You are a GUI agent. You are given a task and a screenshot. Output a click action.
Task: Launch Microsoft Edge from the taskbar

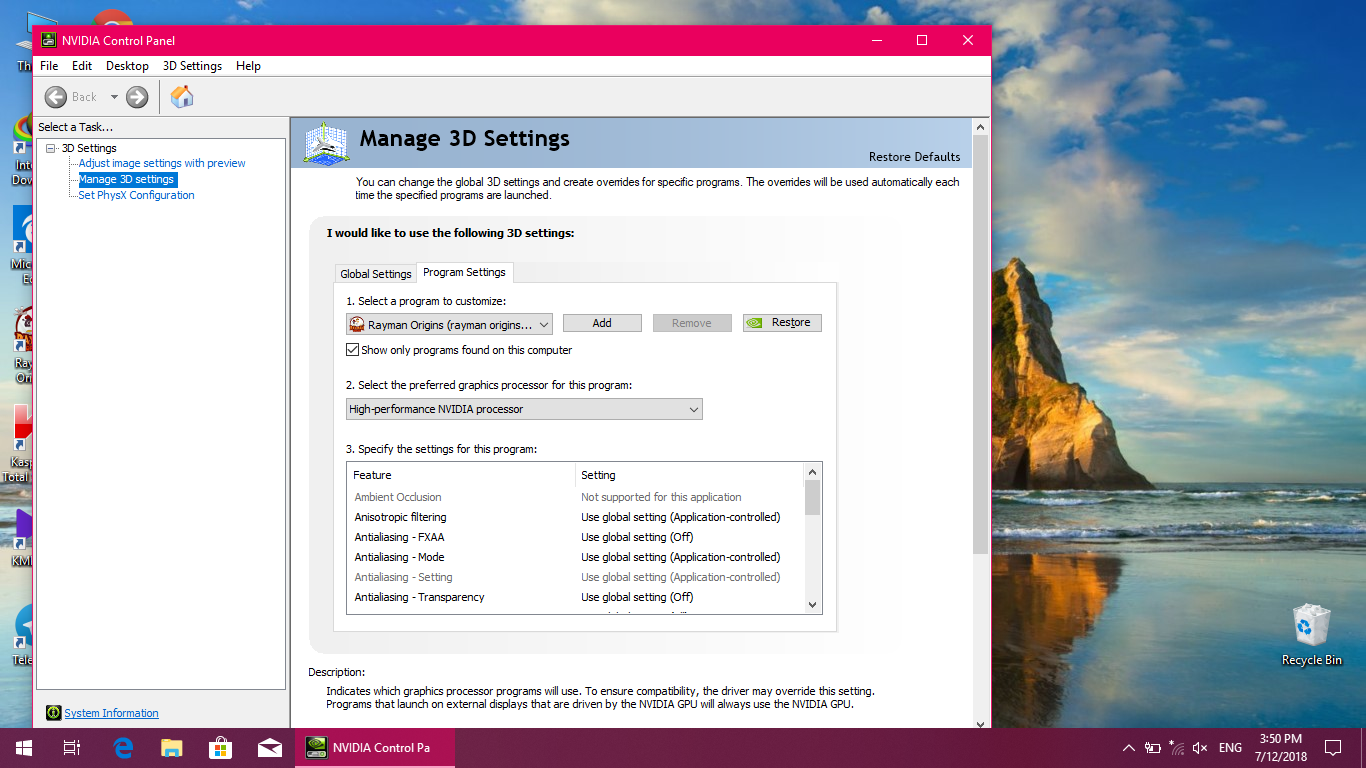pos(123,747)
